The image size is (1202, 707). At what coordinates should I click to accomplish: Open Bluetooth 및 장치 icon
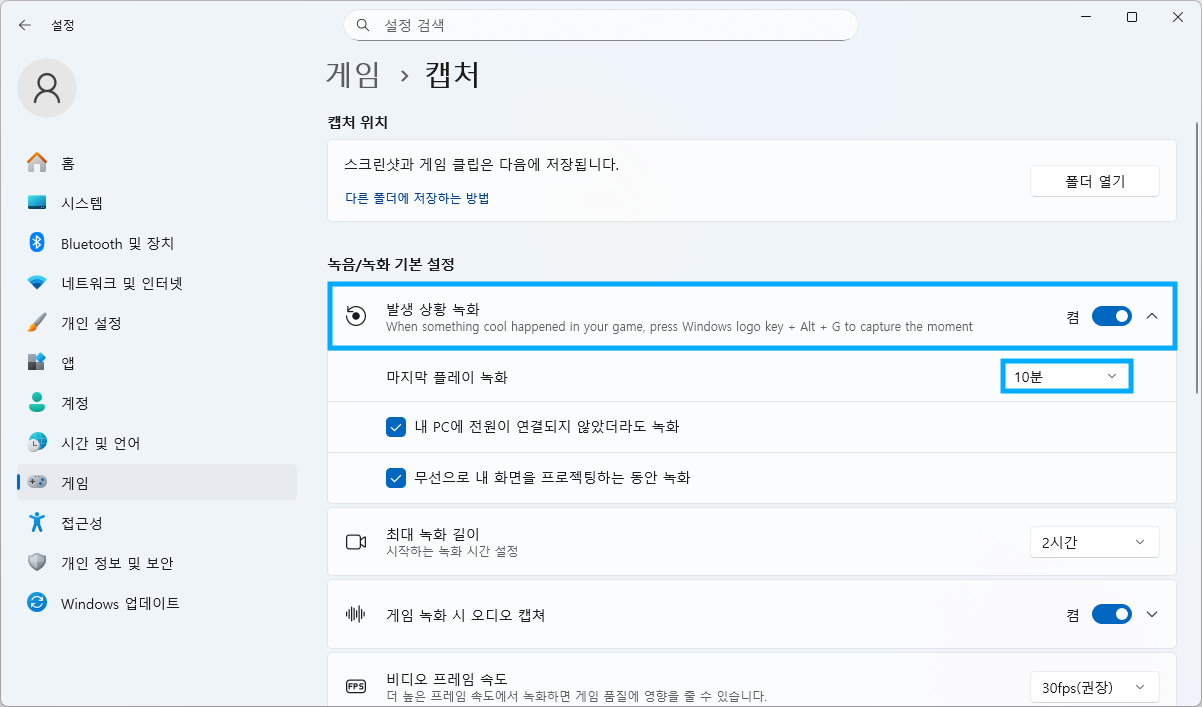click(37, 243)
